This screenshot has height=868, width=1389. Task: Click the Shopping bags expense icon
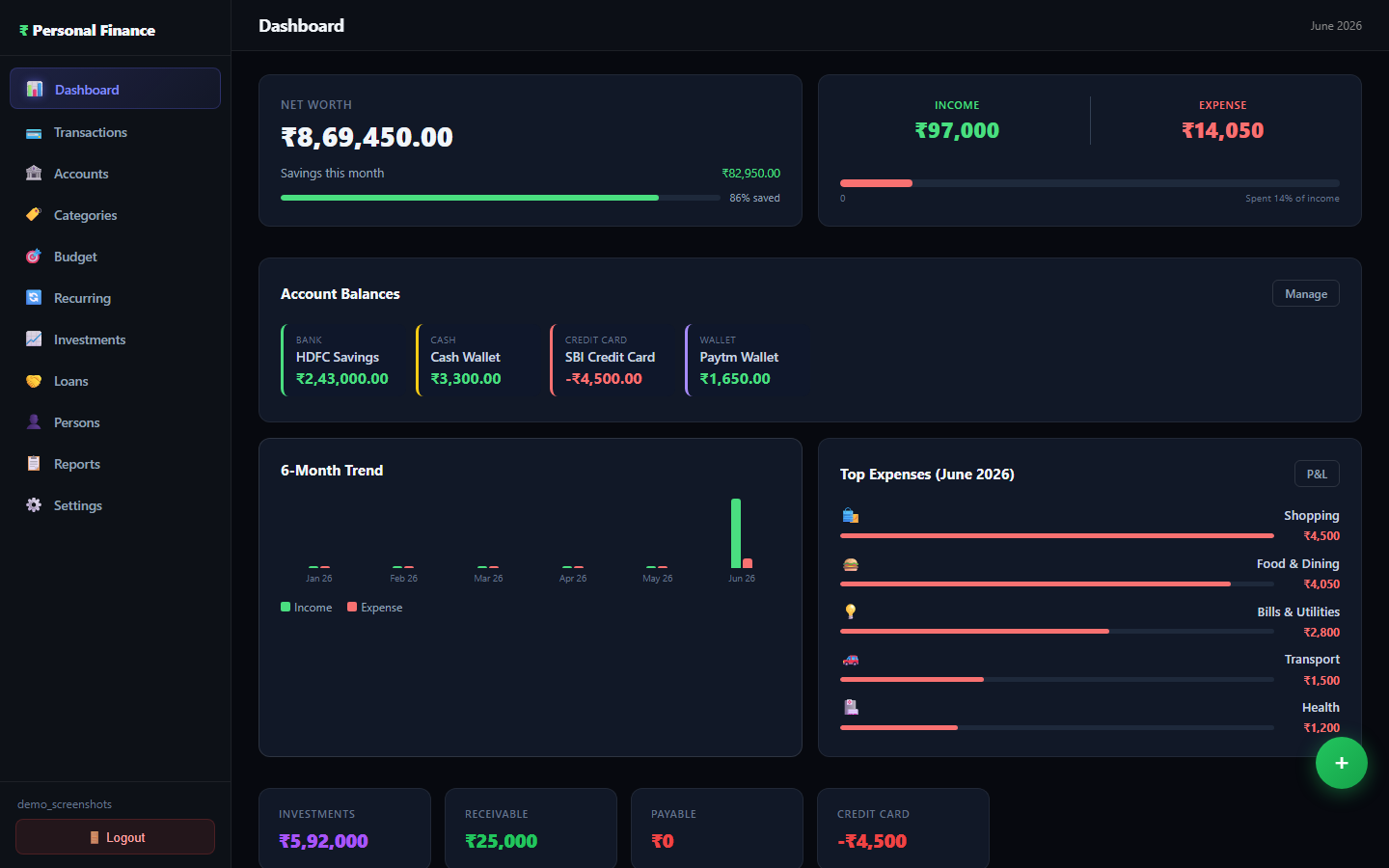(x=851, y=516)
